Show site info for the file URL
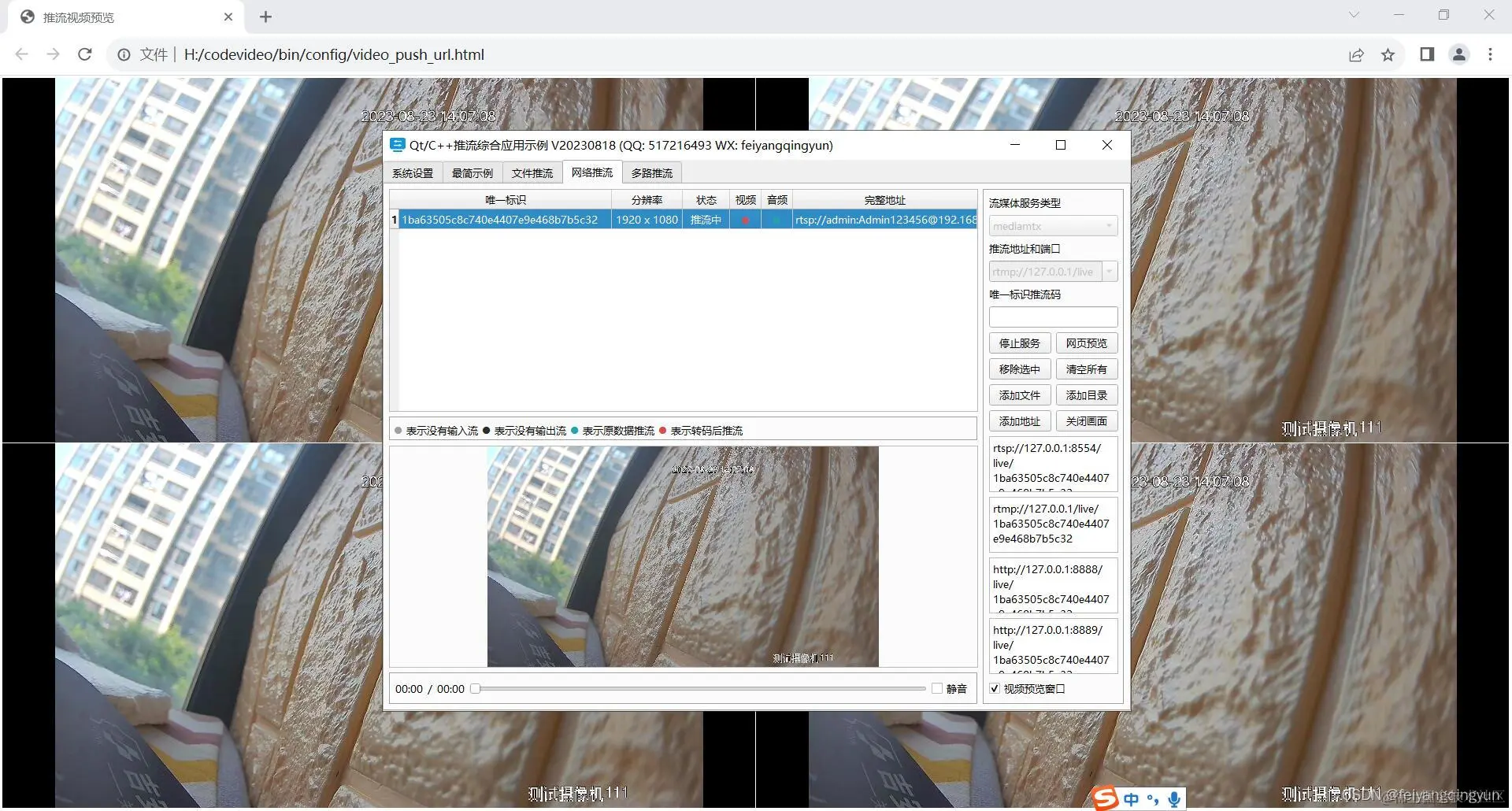This screenshot has height=811, width=1512. click(124, 54)
